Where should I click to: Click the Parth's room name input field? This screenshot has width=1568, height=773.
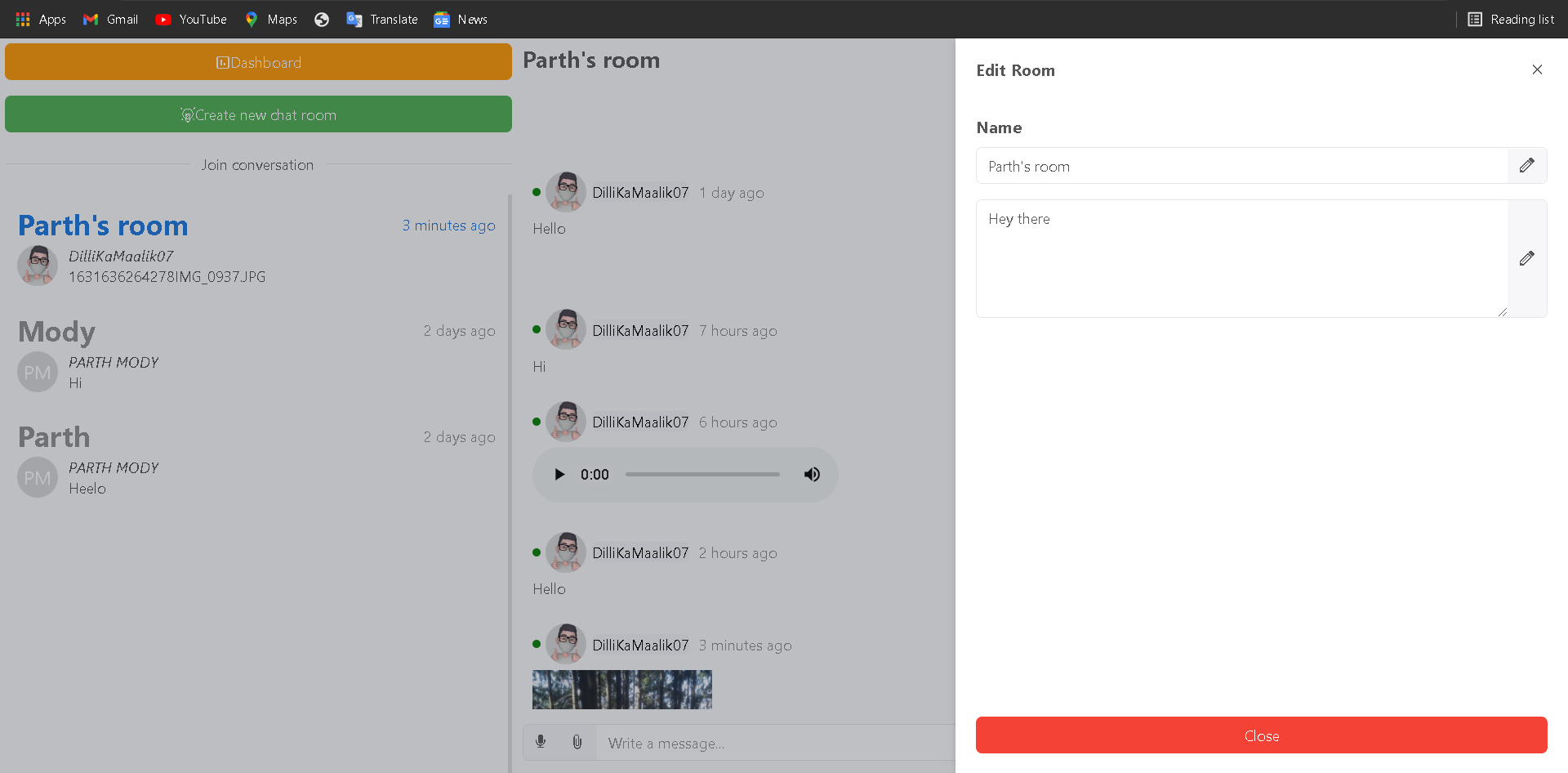coord(1242,166)
